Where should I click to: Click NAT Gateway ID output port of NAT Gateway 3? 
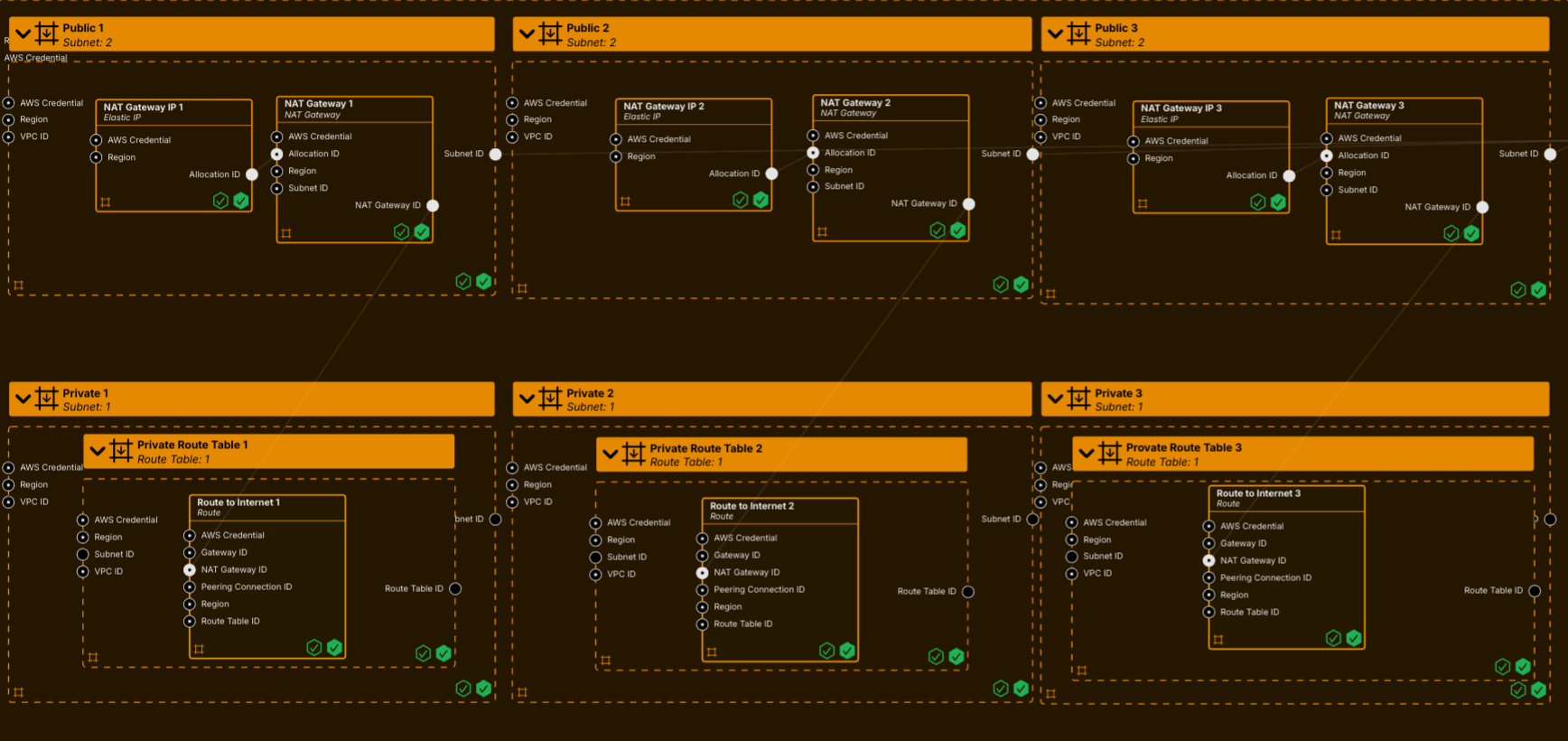[x=1482, y=208]
